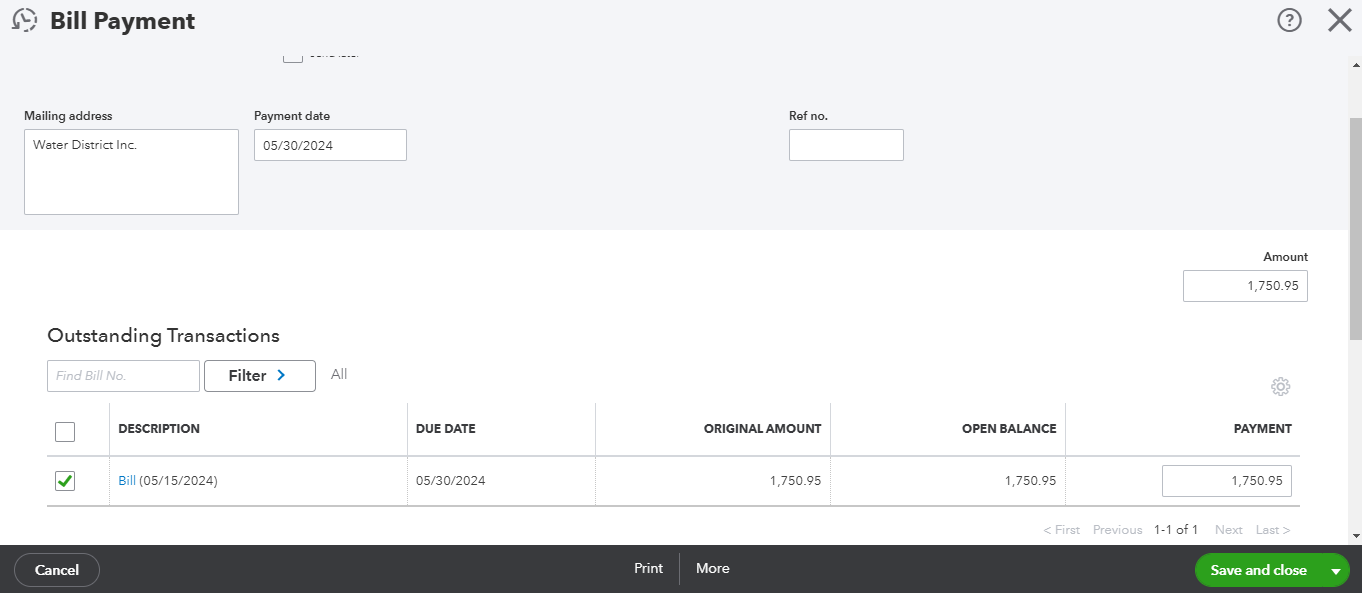Click the Payment date field
The width and height of the screenshot is (1362, 593).
330,145
